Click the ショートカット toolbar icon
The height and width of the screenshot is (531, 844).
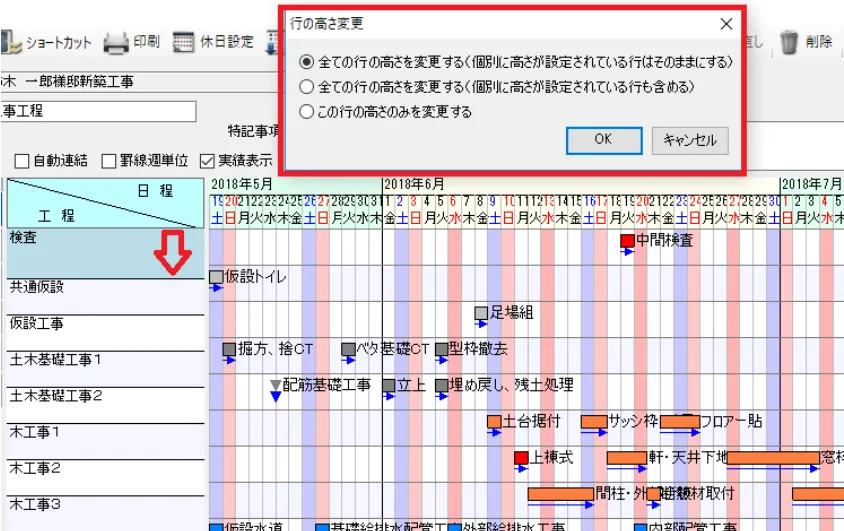point(11,43)
